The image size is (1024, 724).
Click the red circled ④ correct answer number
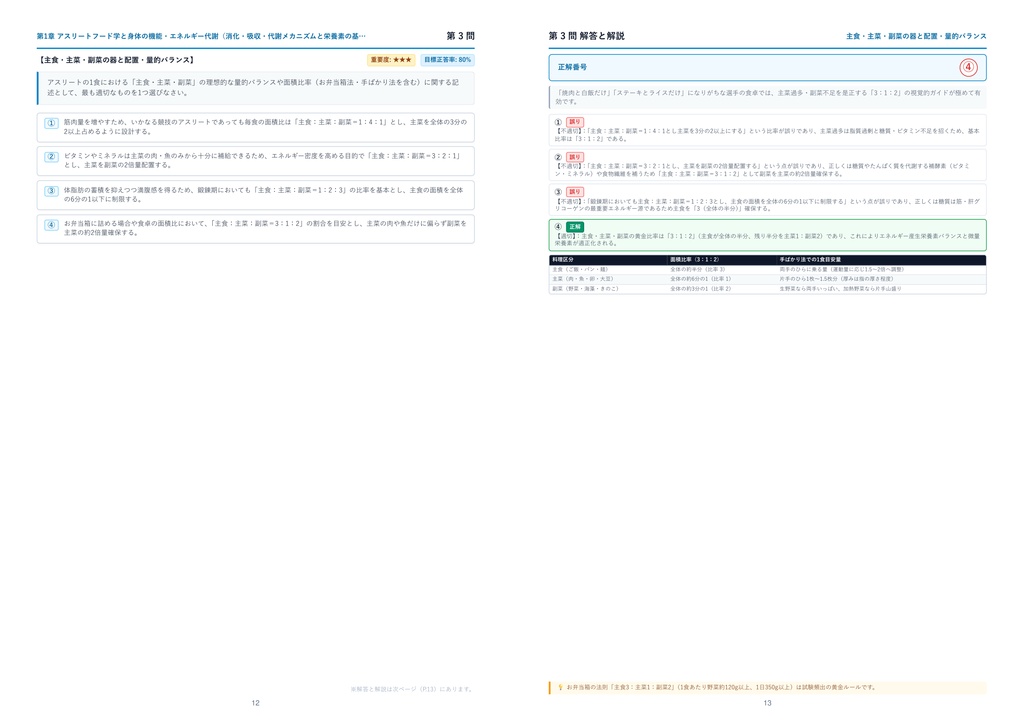(x=968, y=67)
